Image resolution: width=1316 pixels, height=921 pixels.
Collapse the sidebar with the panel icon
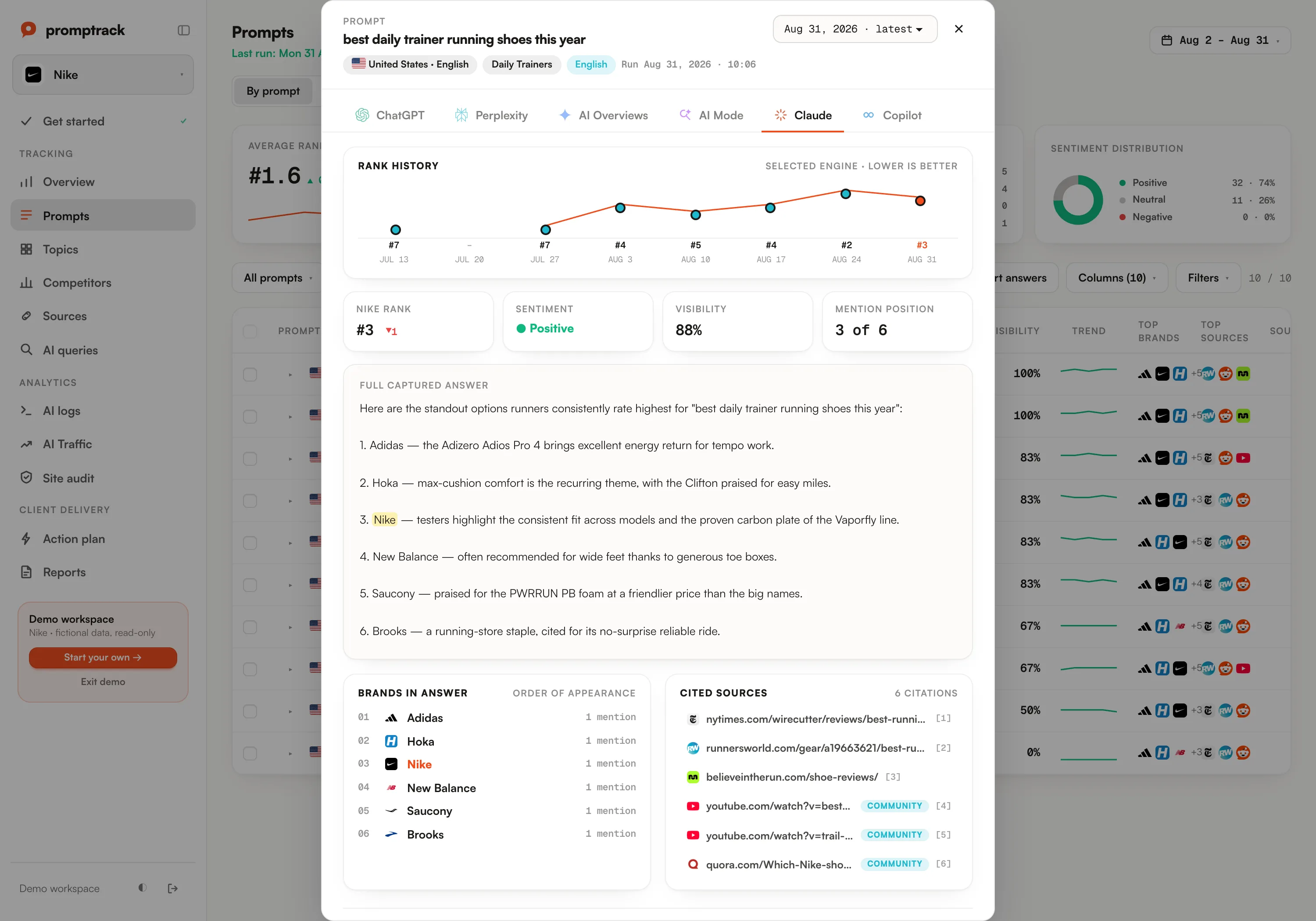[183, 30]
